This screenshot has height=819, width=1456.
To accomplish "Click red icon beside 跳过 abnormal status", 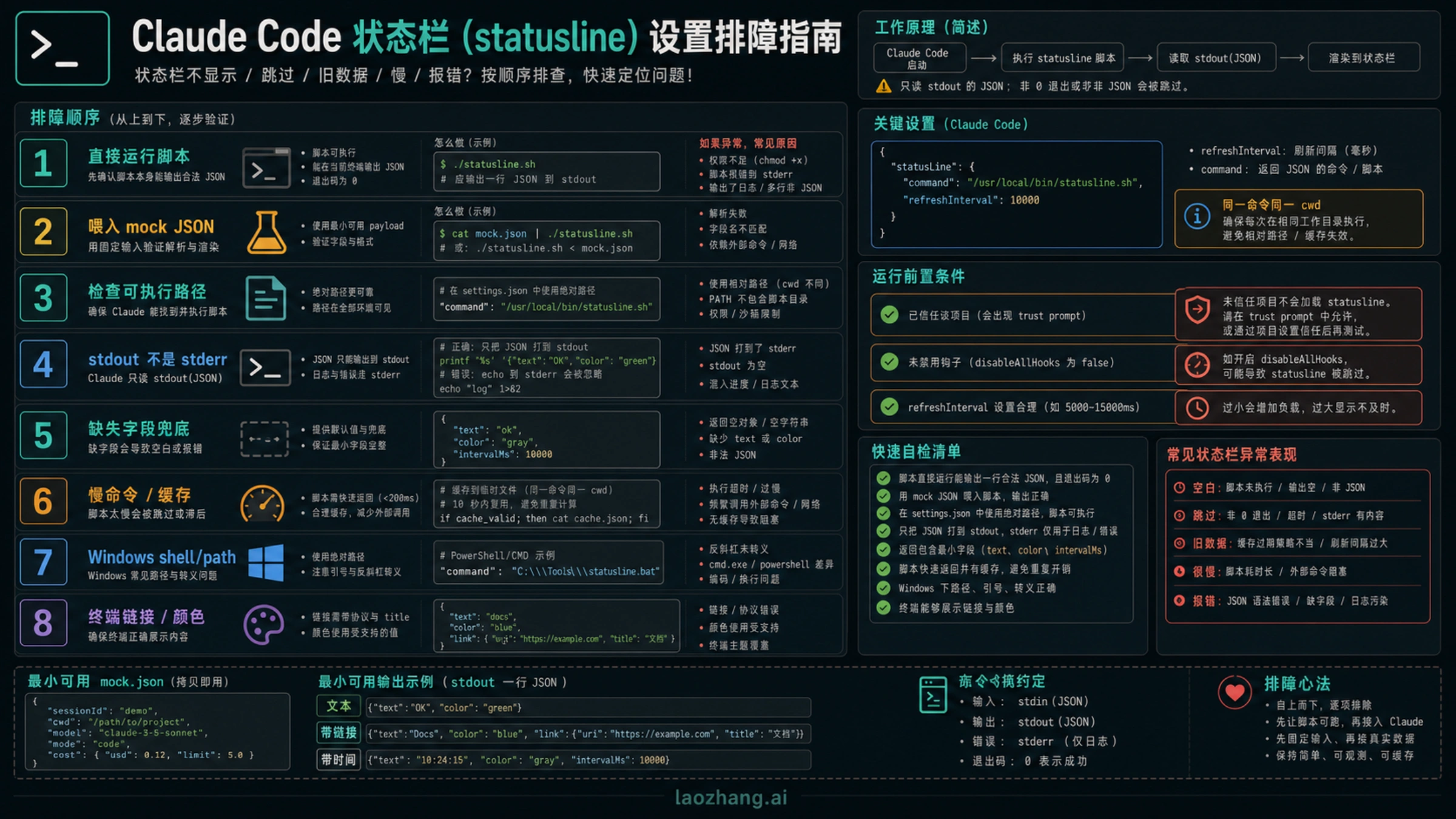I will click(x=1179, y=516).
